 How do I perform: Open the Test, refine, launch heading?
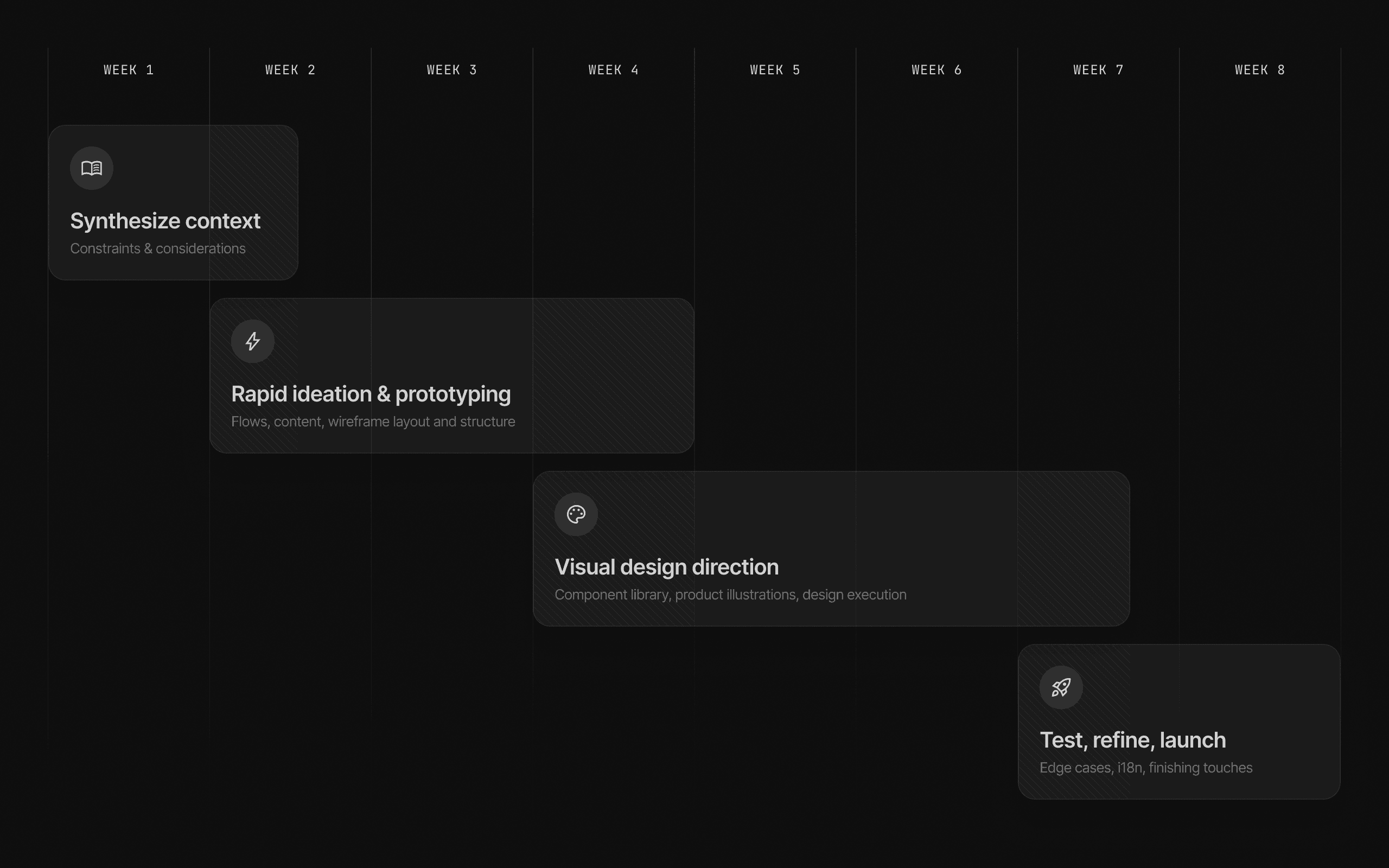[1132, 741]
